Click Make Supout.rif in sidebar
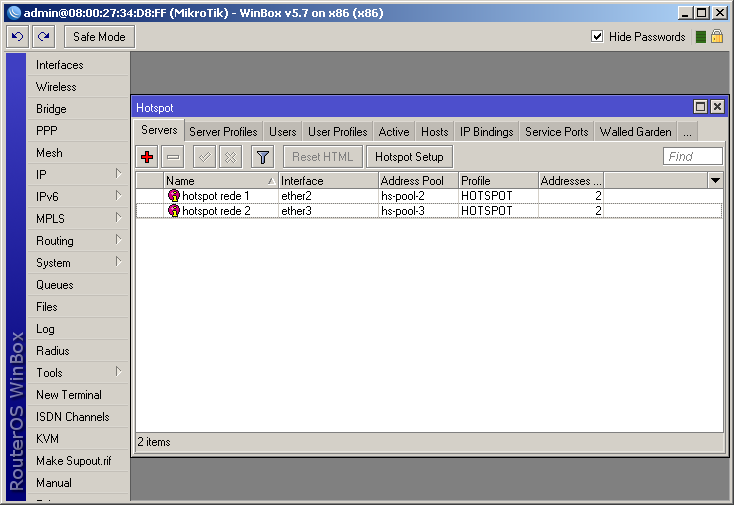The width and height of the screenshot is (734, 505). [x=78, y=461]
